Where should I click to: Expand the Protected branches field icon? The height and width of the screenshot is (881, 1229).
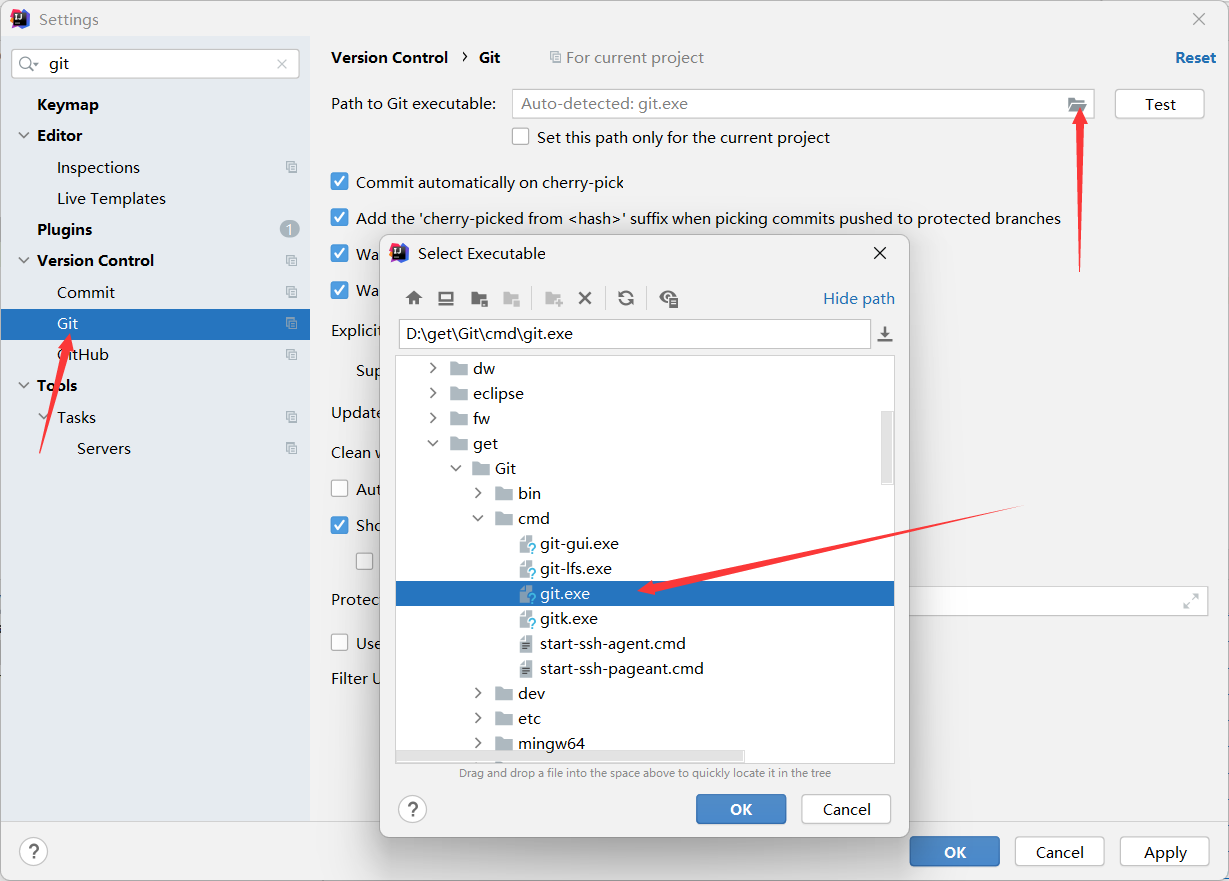tap(1191, 601)
